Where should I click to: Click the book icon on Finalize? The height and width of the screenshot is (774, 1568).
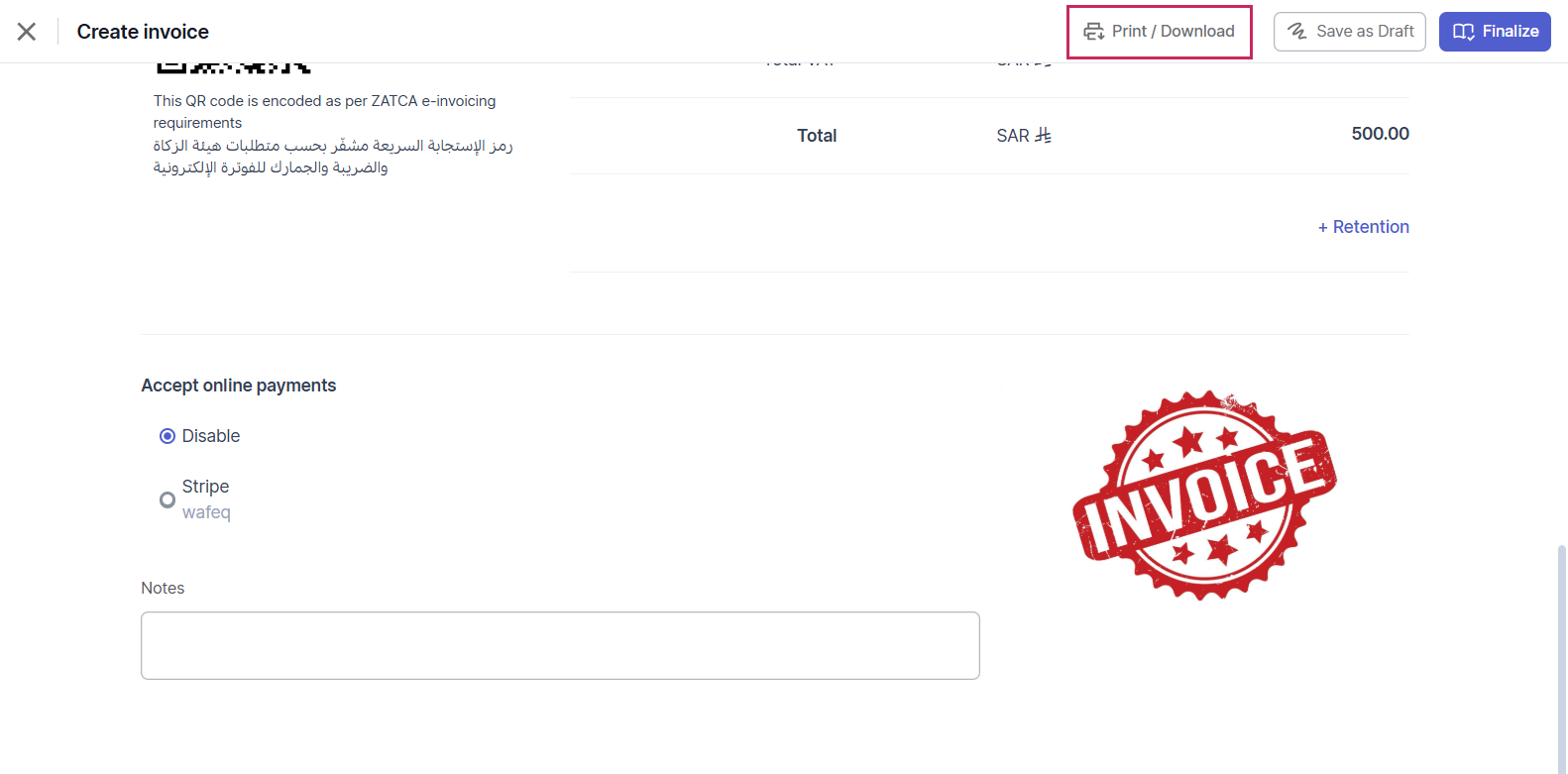(1463, 32)
